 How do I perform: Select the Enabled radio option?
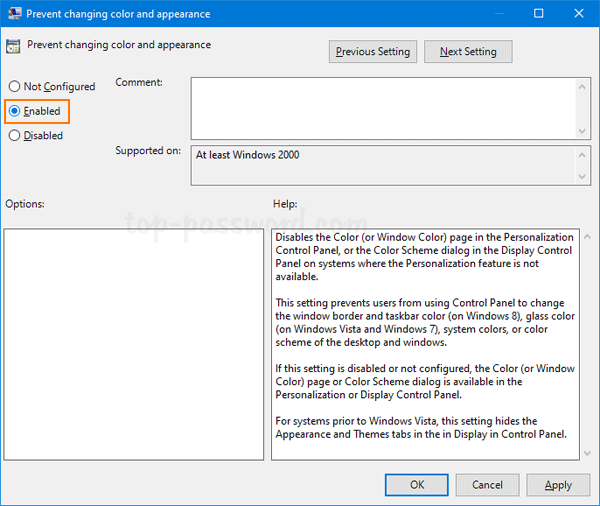pyautogui.click(x=15, y=111)
